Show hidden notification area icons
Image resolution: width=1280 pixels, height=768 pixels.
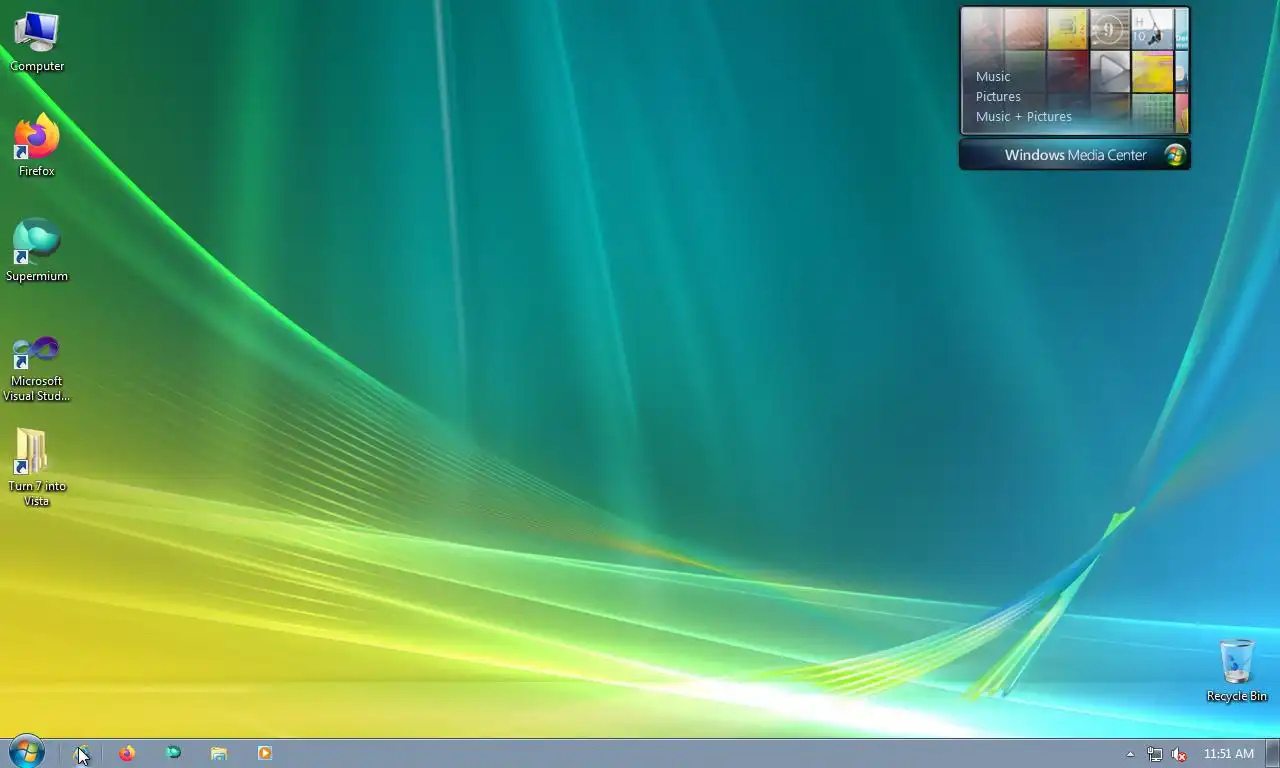pyautogui.click(x=1130, y=754)
